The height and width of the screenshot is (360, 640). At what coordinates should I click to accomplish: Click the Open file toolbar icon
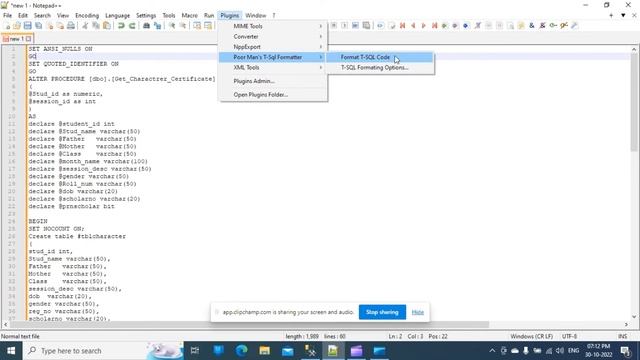click(x=17, y=26)
